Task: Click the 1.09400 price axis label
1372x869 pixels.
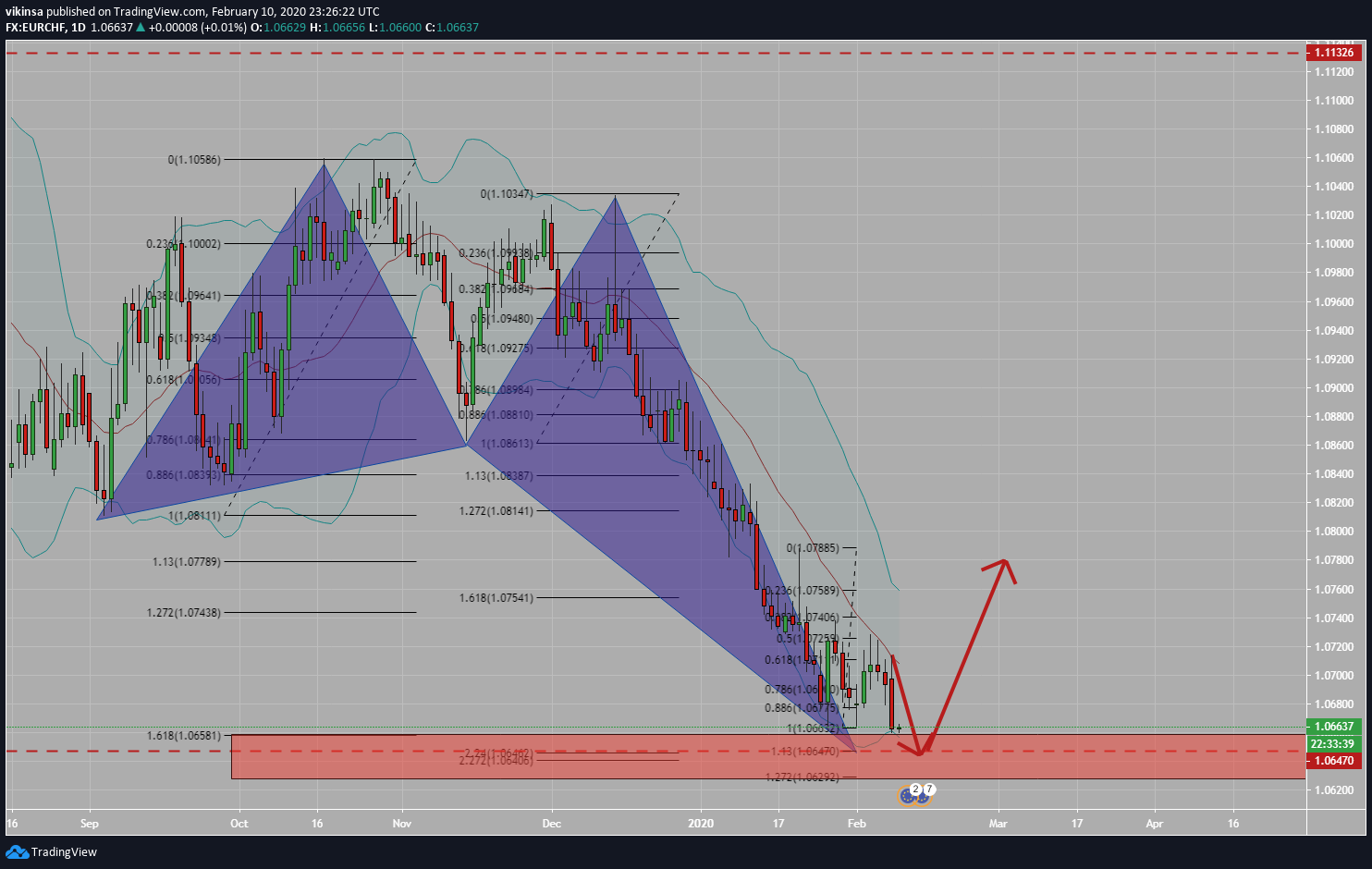Action: coord(1333,331)
